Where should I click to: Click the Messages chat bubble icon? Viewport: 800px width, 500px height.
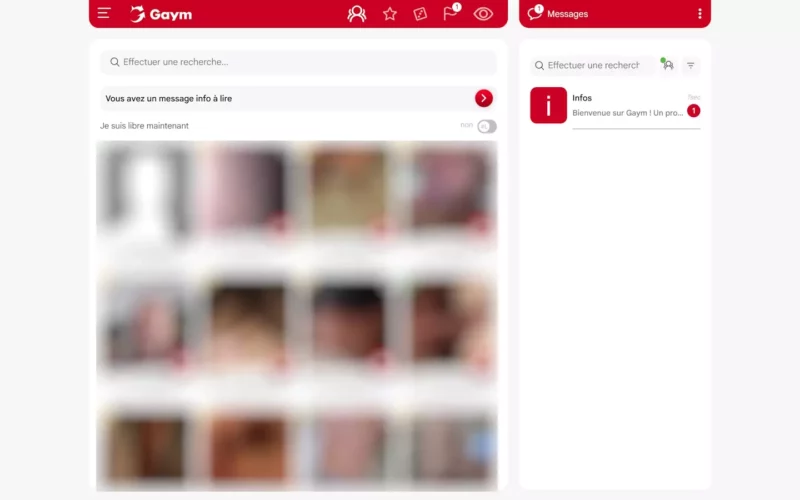tap(535, 13)
